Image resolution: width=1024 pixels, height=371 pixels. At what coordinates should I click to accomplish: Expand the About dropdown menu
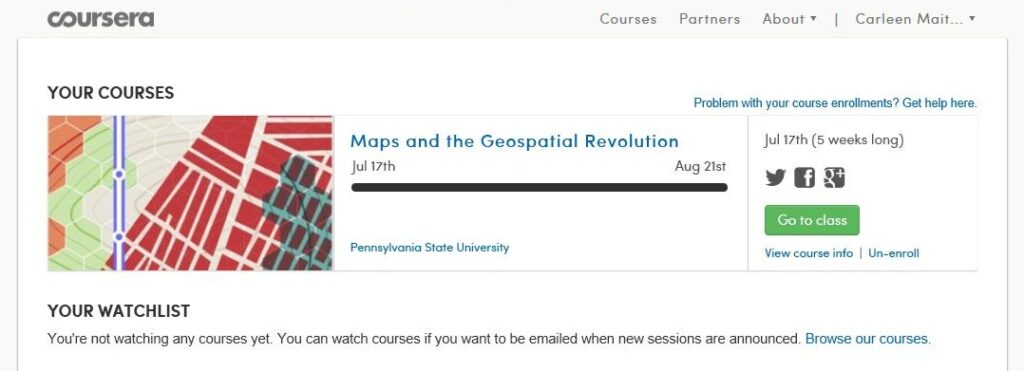point(790,19)
